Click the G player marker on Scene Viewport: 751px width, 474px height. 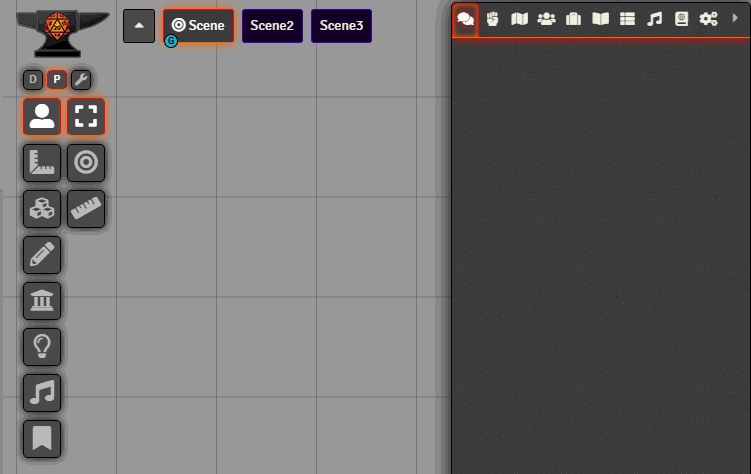pyautogui.click(x=171, y=41)
